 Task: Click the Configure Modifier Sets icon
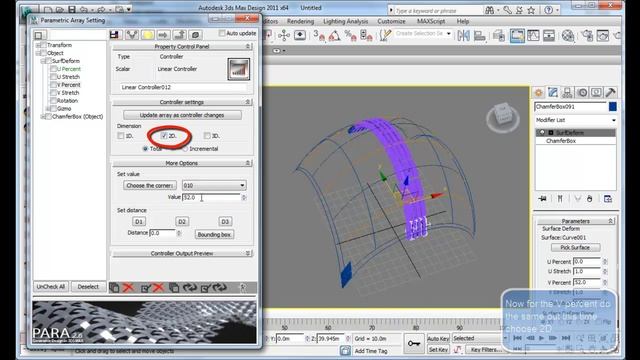(608, 199)
